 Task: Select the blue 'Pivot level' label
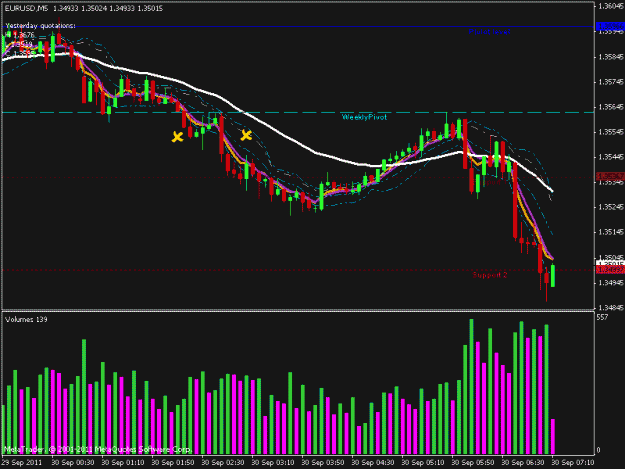tap(489, 31)
